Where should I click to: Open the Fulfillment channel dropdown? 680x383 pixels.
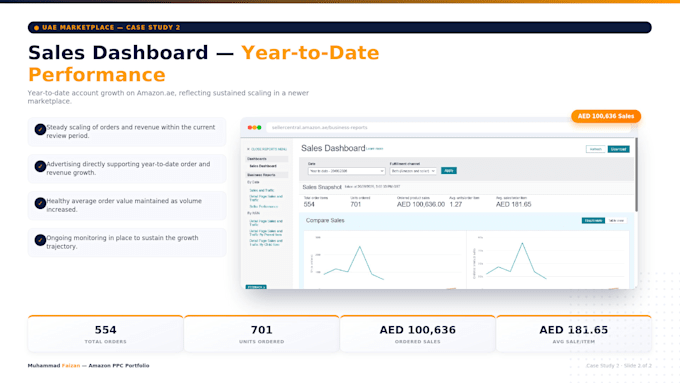coord(412,171)
